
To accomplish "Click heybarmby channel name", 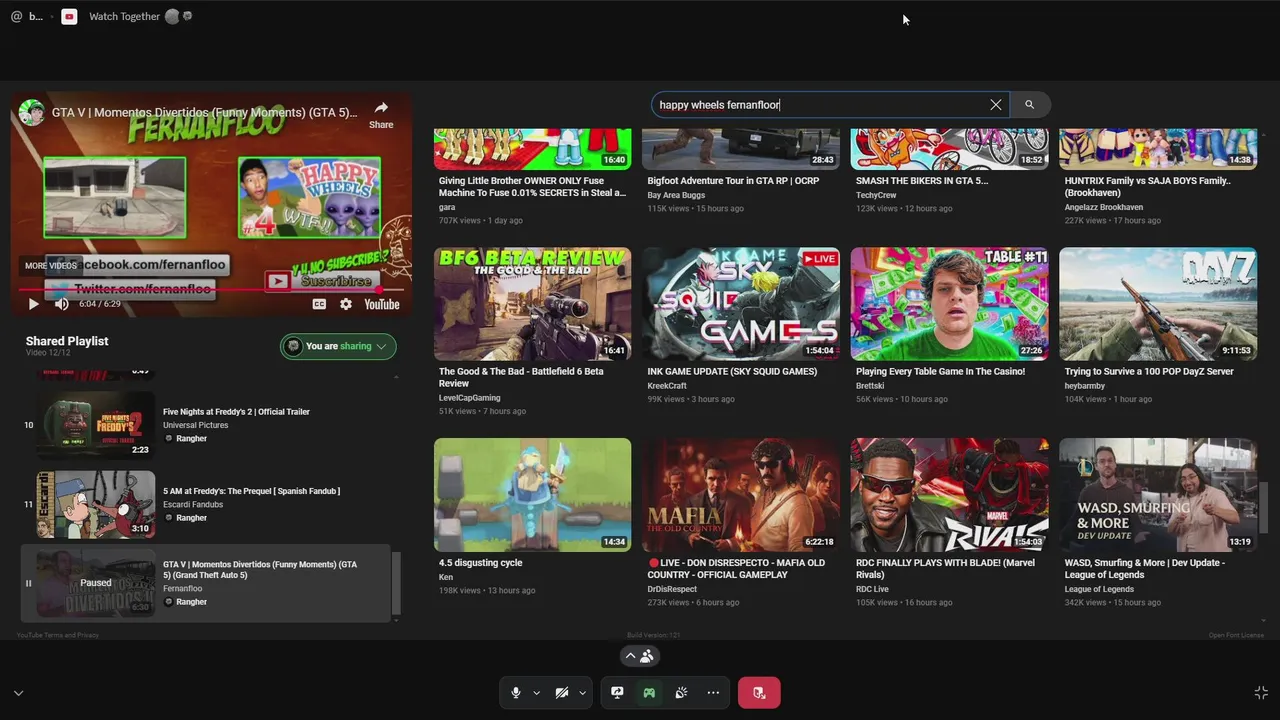I will [1087, 385].
